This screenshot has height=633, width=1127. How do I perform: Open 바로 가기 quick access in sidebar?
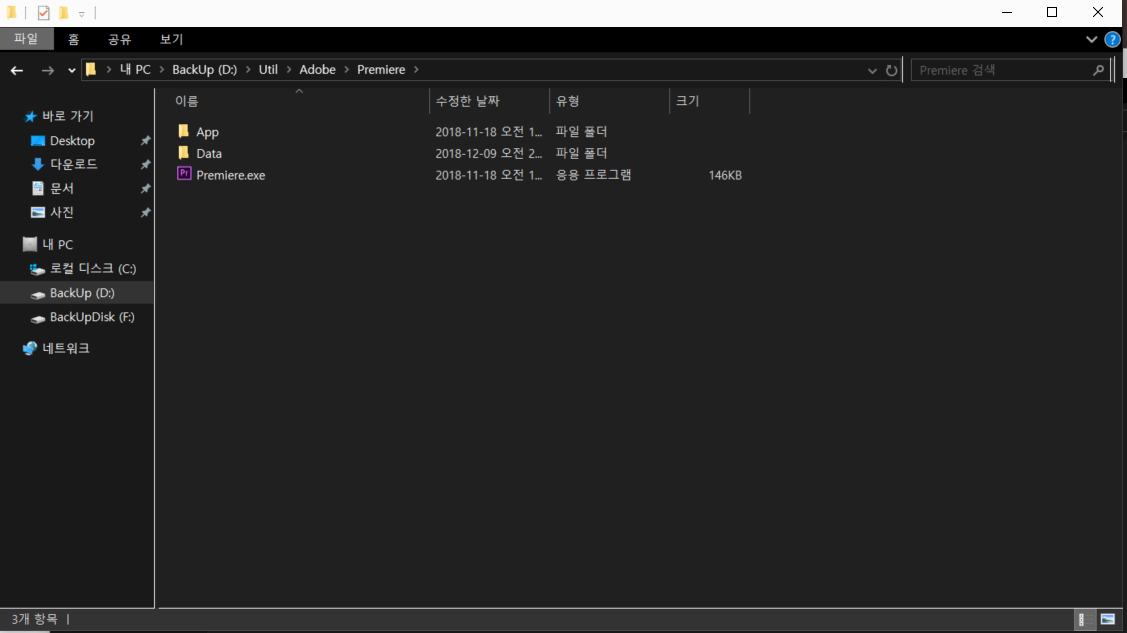pos(68,116)
